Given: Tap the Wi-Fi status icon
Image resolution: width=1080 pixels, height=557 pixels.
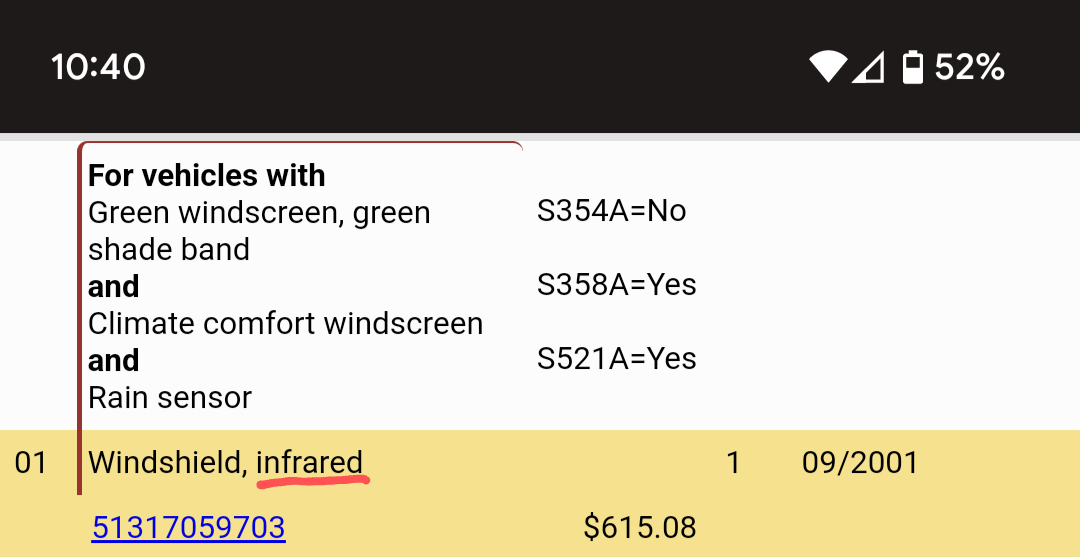Looking at the screenshot, I should pyautogui.click(x=827, y=67).
